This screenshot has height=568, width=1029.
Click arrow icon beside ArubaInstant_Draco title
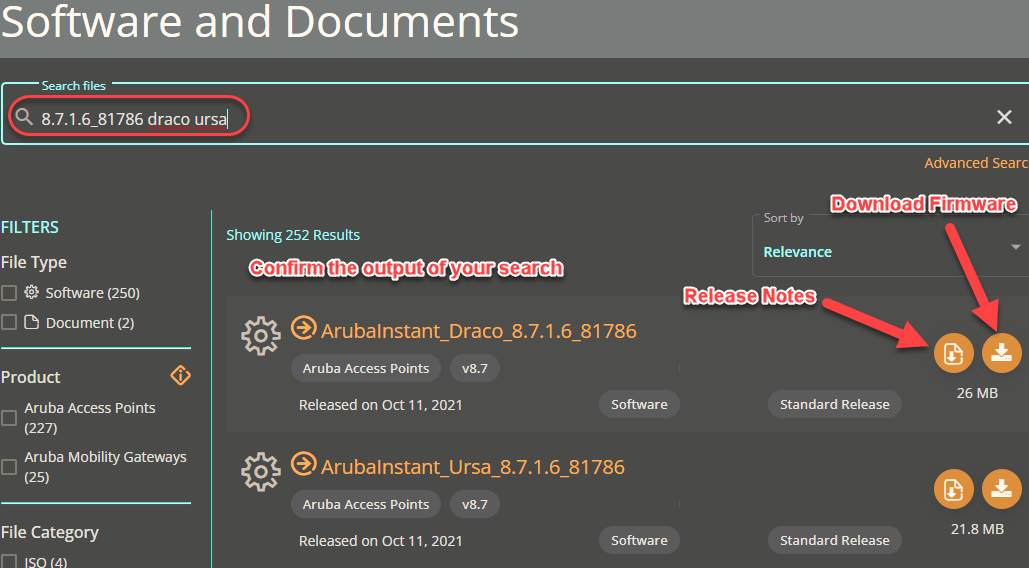303,327
